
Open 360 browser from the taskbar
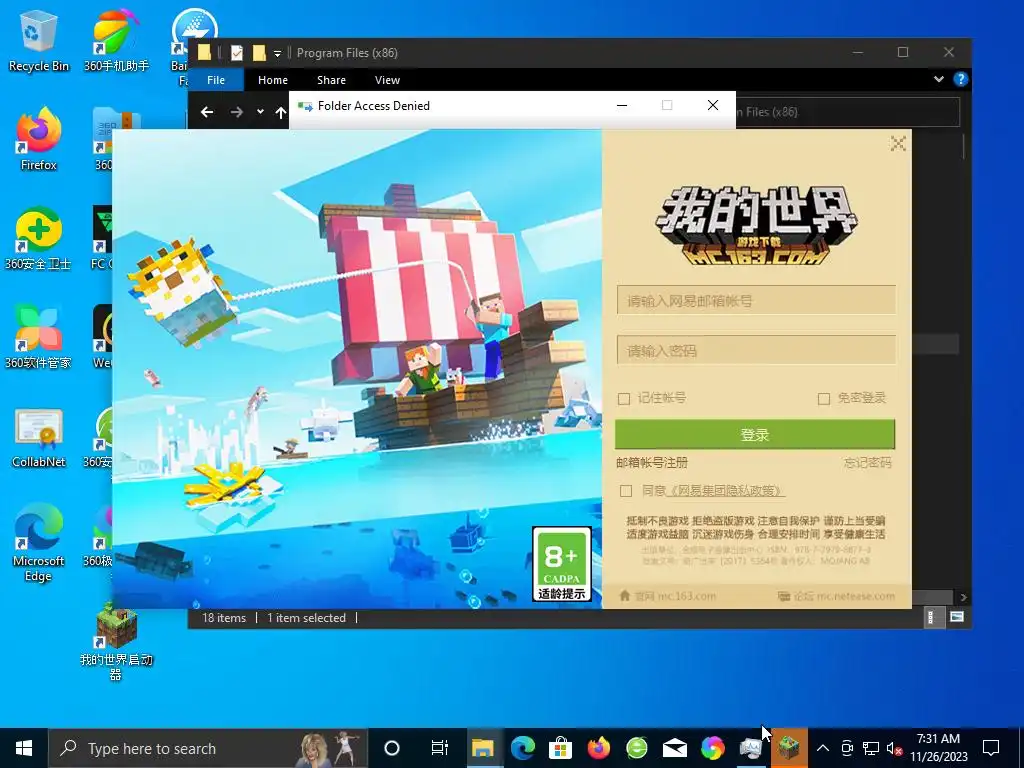point(637,748)
